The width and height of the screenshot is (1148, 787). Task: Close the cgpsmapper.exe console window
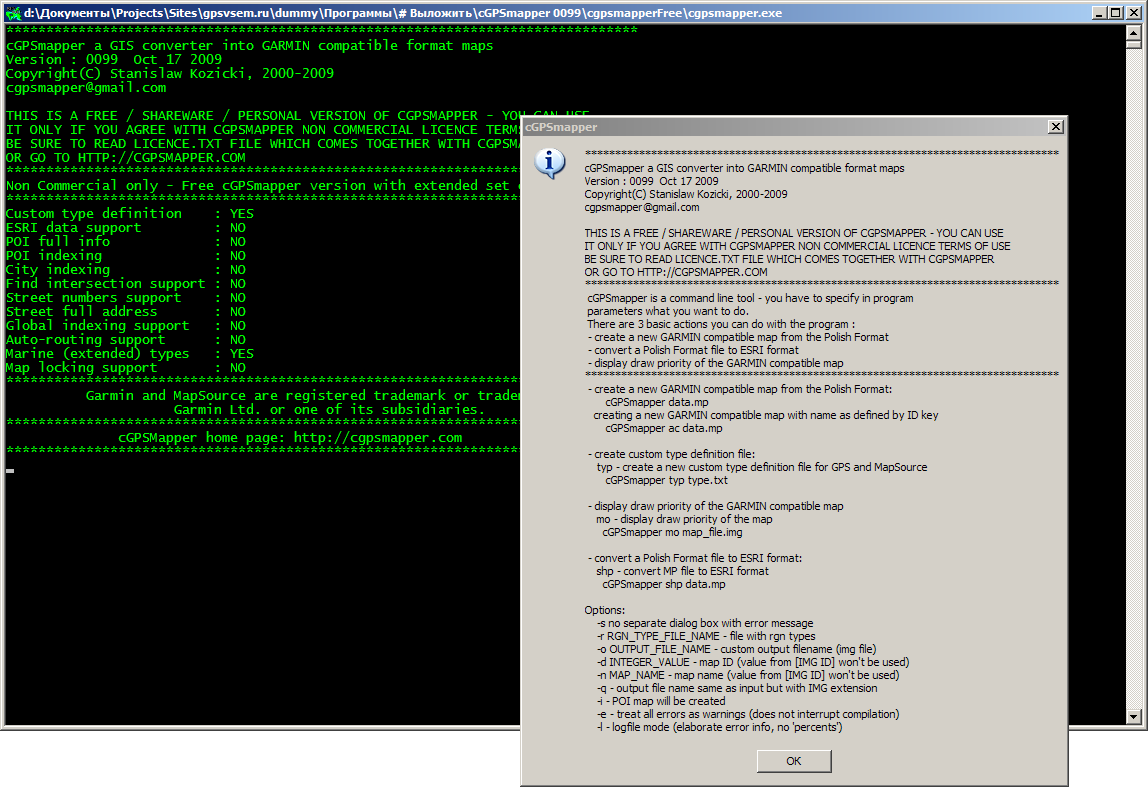tap(1133, 12)
